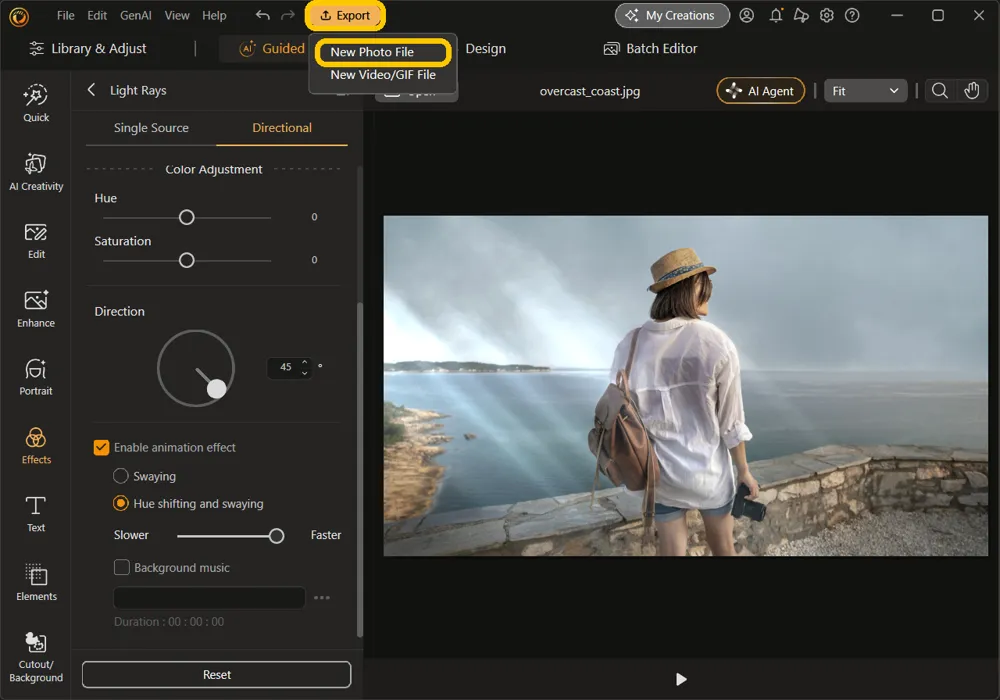
Task: Click the animation speed slider handle
Action: click(x=276, y=536)
